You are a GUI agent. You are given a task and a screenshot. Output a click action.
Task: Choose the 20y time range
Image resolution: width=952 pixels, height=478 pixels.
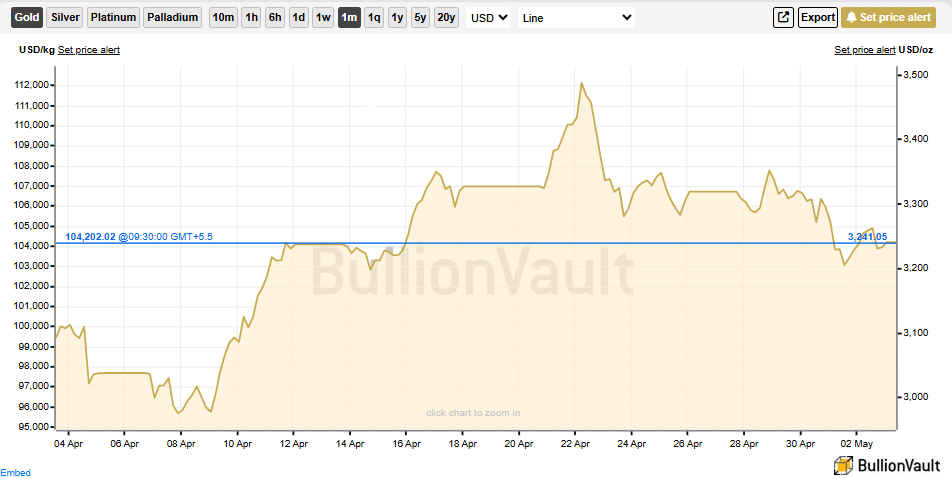click(446, 18)
